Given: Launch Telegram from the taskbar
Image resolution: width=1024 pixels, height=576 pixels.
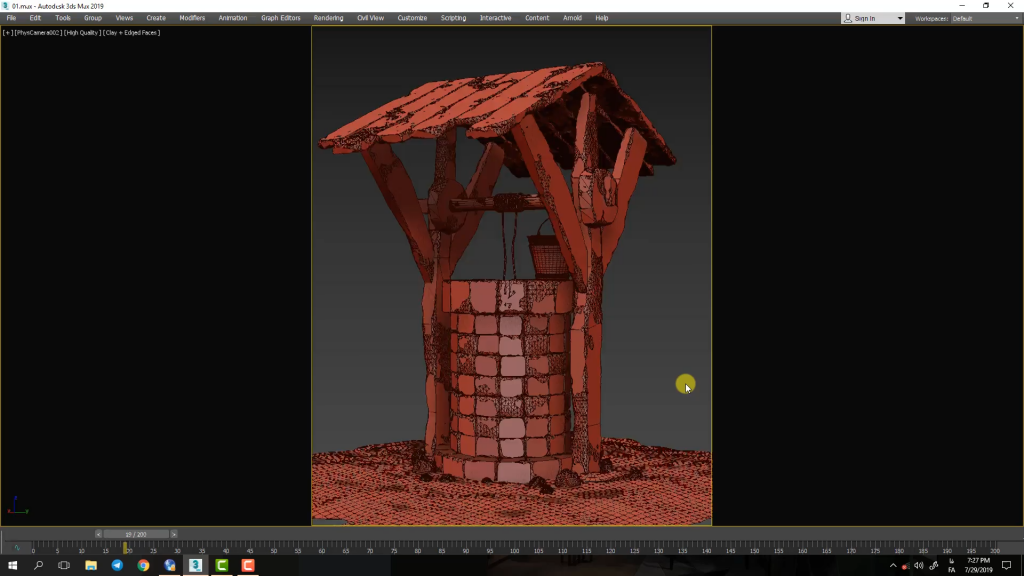Looking at the screenshot, I should [x=117, y=565].
